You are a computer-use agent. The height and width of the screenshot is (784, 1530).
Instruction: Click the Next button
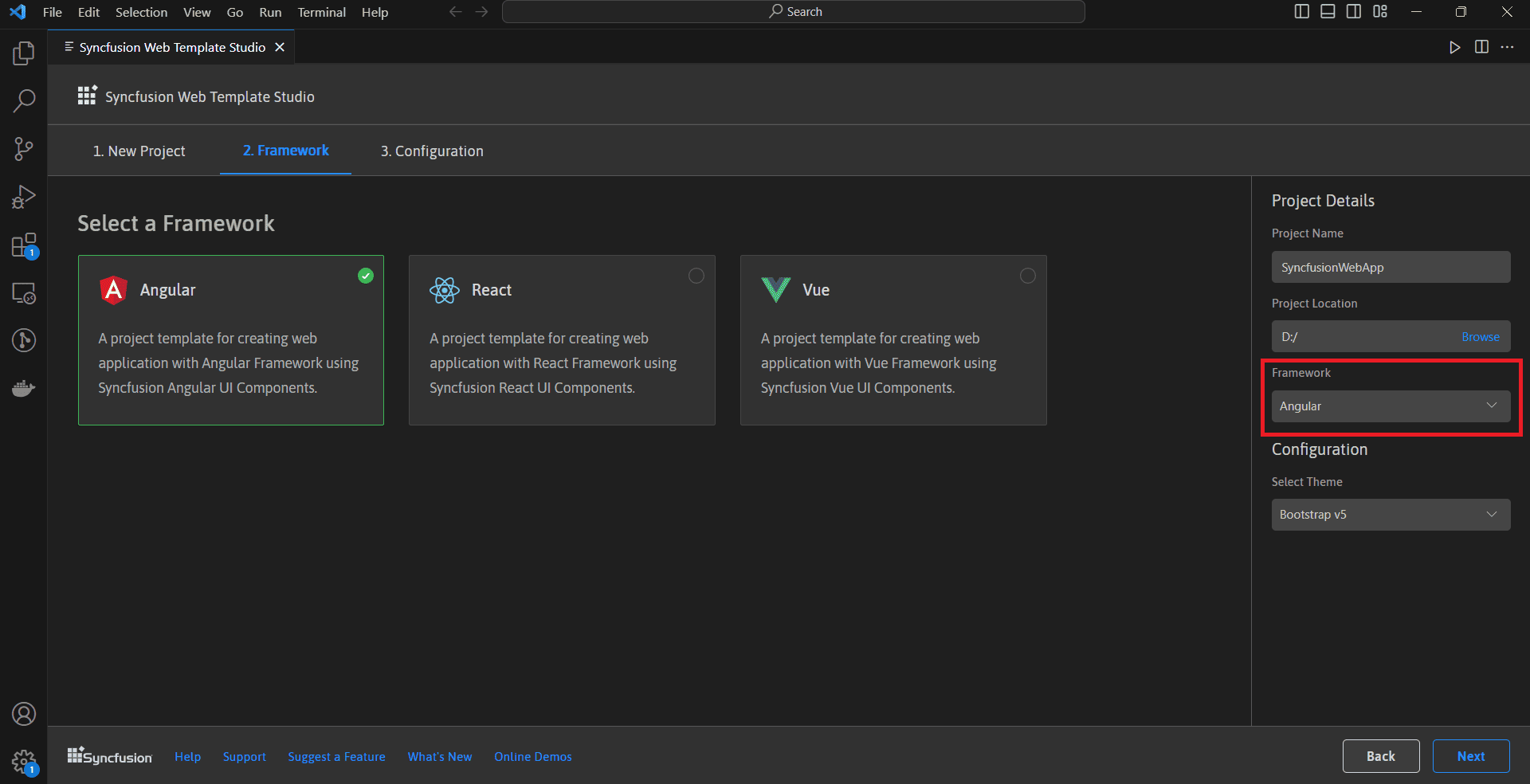(1471, 756)
